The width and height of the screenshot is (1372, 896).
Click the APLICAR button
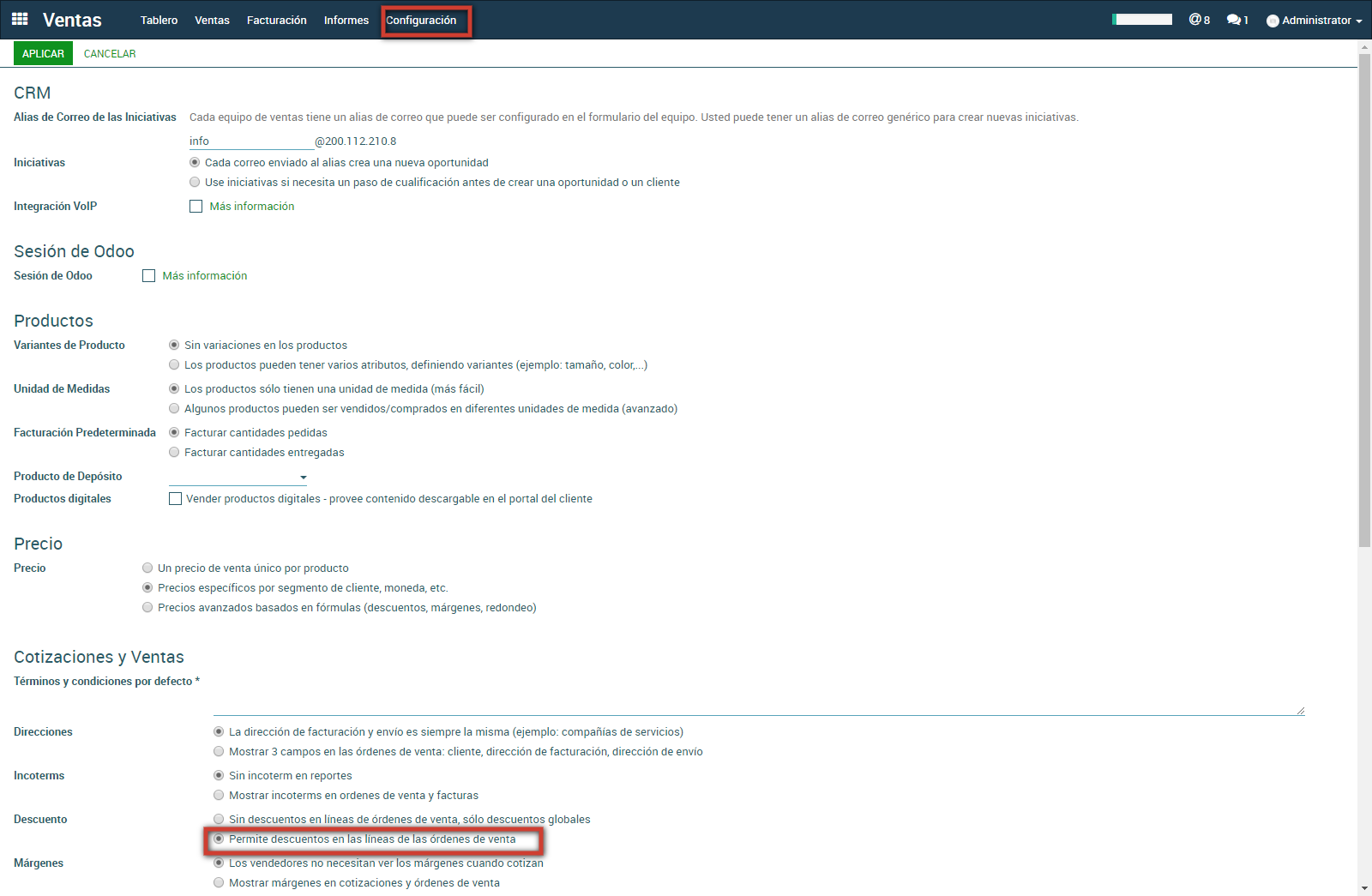43,54
